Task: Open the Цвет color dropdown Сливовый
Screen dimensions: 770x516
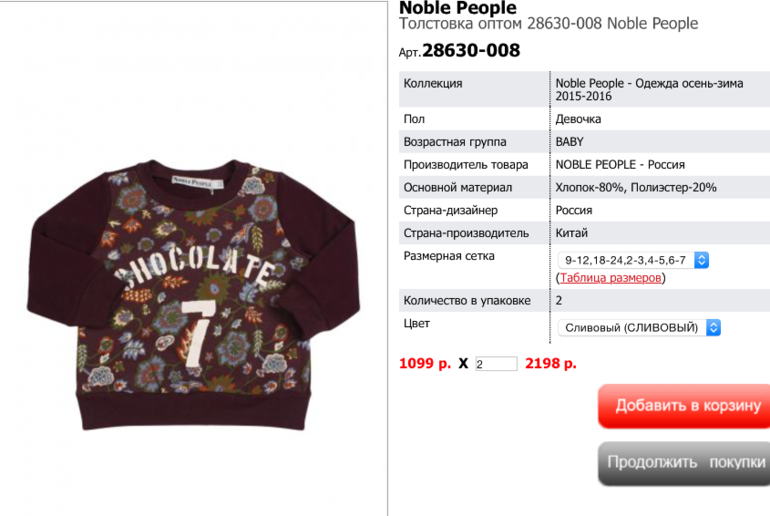Action: point(639,327)
